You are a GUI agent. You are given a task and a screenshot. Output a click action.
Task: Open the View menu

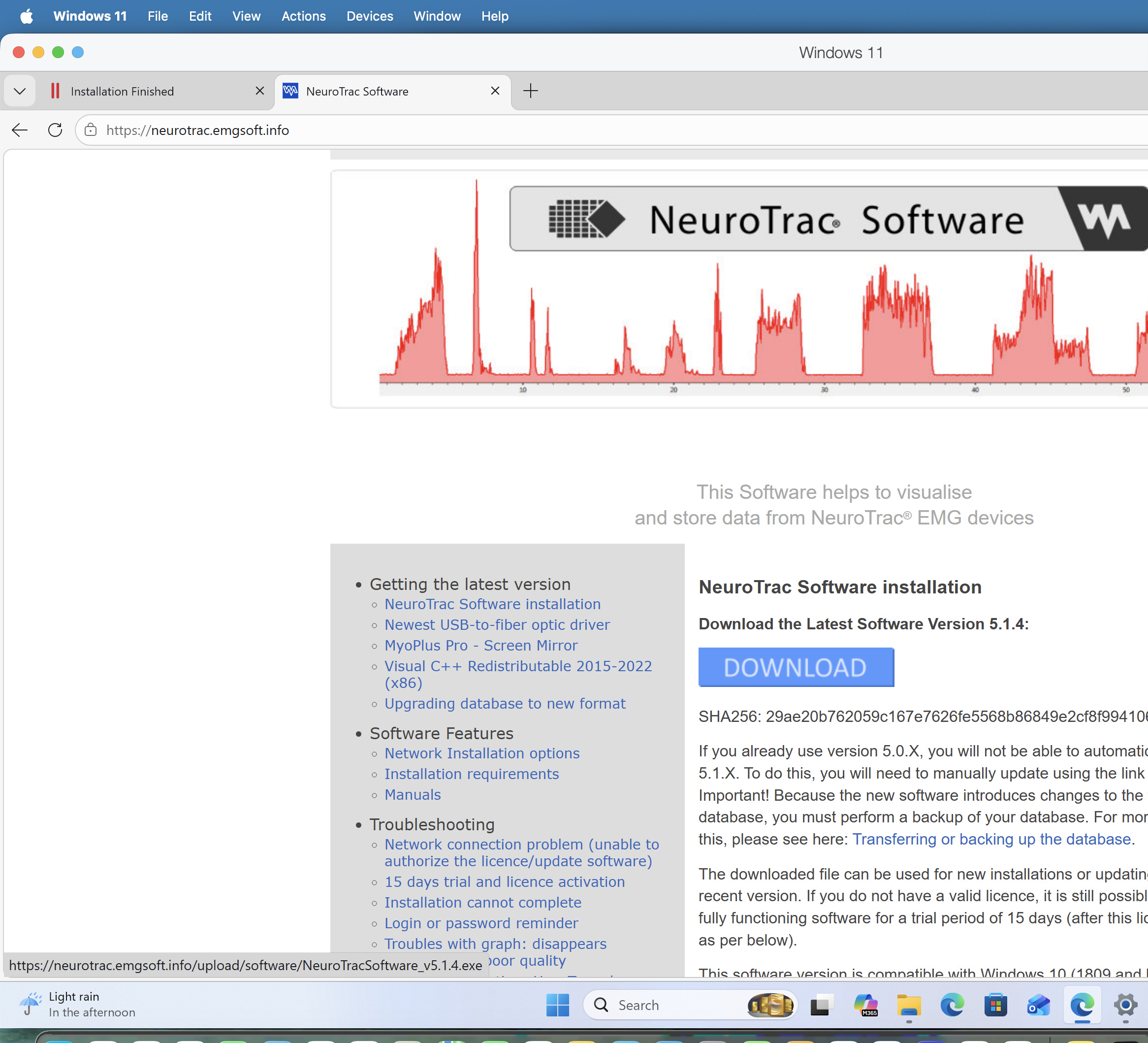point(246,16)
